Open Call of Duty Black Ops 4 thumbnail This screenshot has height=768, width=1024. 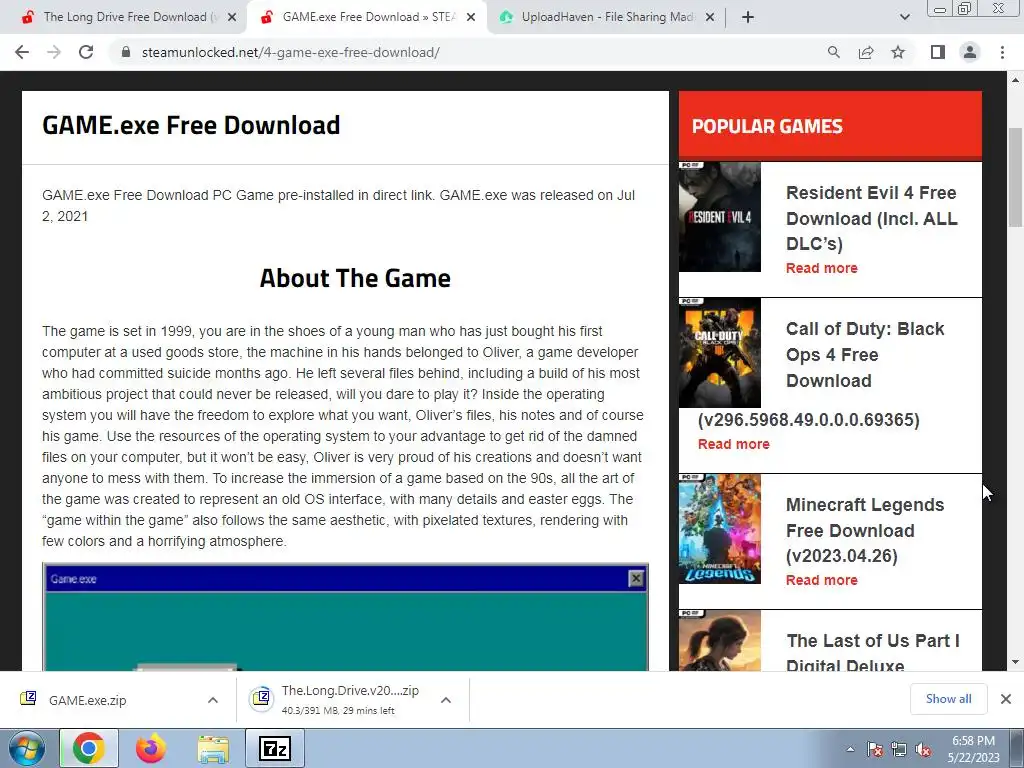(x=720, y=353)
